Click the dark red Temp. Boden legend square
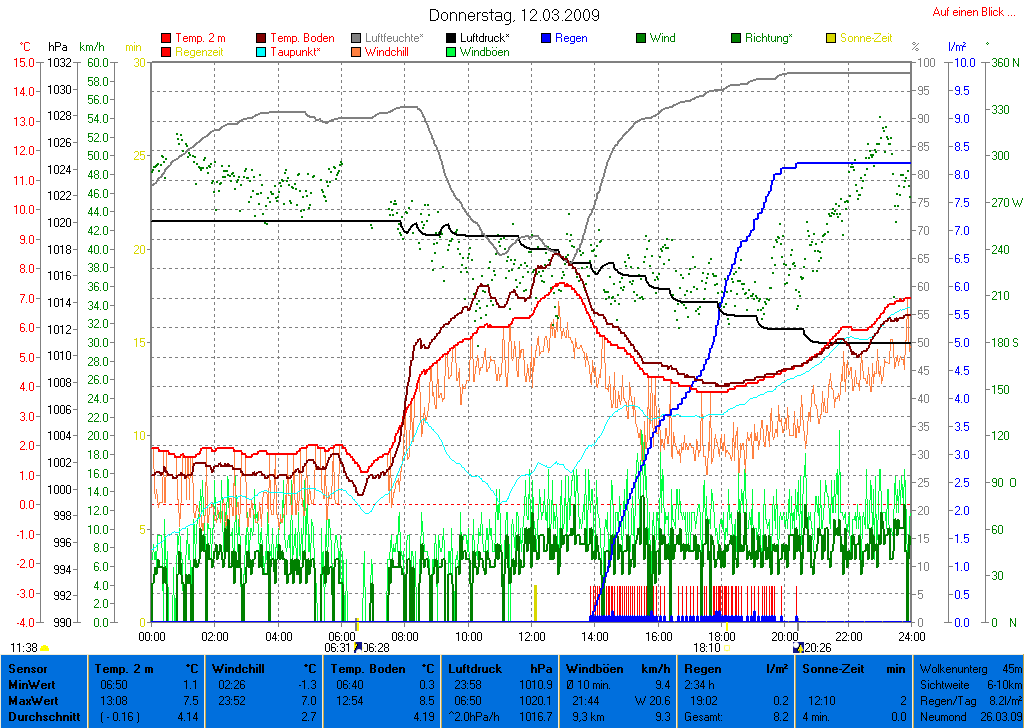This screenshot has width=1024, height=728. click(x=262, y=39)
